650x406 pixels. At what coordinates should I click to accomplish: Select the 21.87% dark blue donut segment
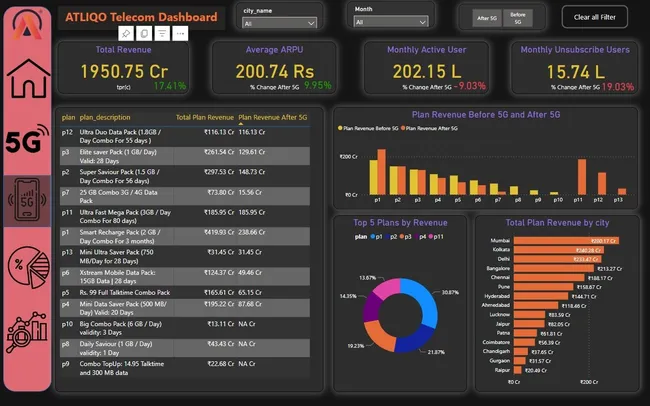415,340
